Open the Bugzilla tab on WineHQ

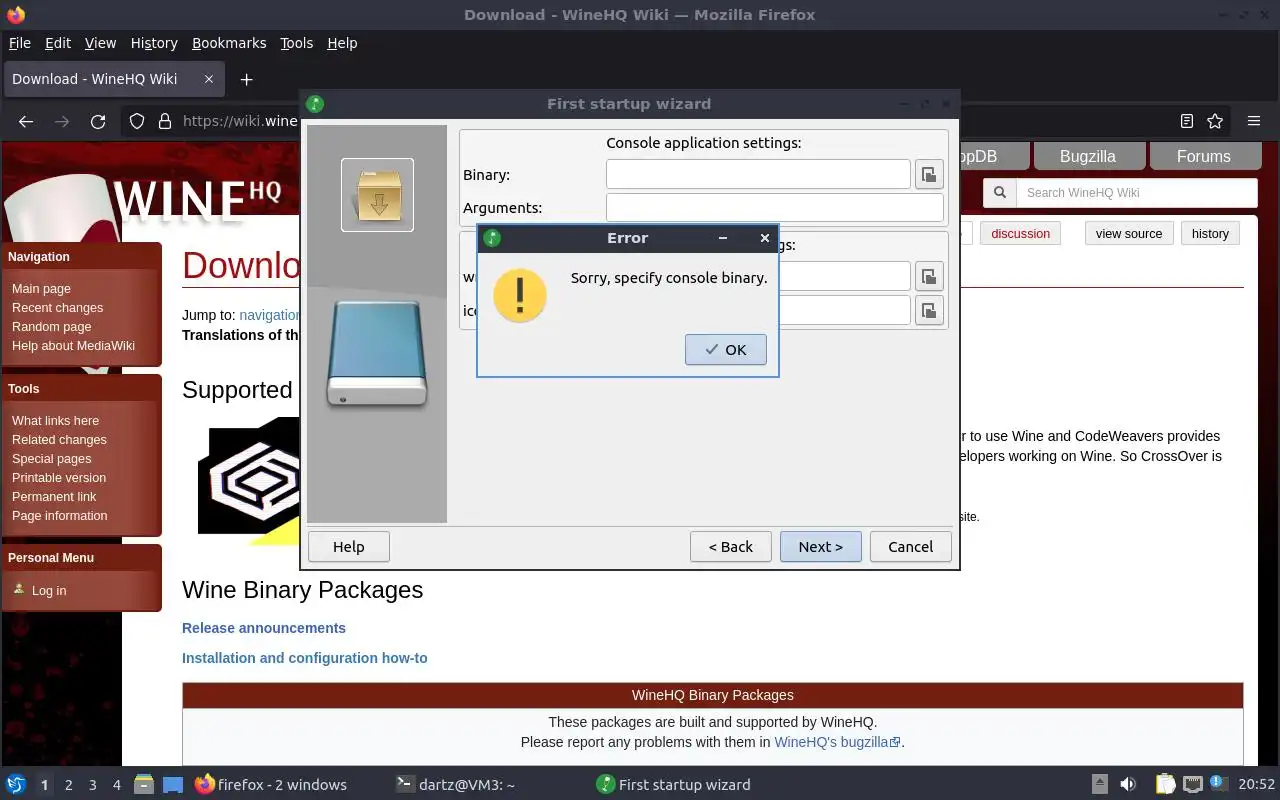point(1087,156)
